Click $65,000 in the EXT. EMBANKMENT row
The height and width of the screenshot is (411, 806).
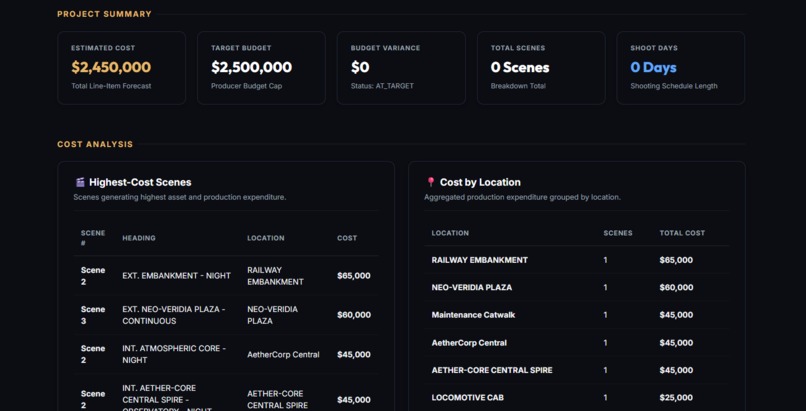pyautogui.click(x=354, y=276)
